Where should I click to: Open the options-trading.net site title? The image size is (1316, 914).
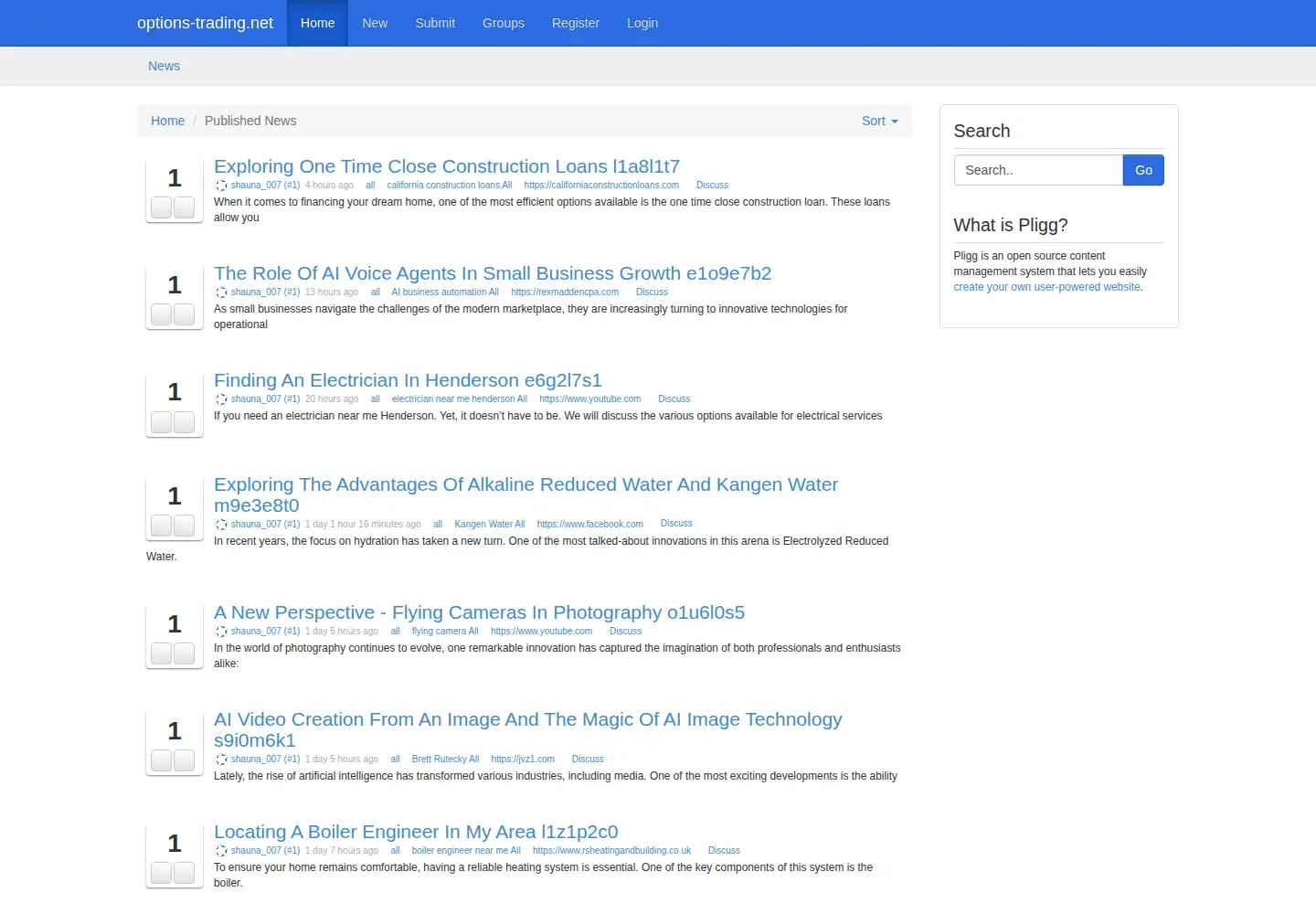[205, 23]
